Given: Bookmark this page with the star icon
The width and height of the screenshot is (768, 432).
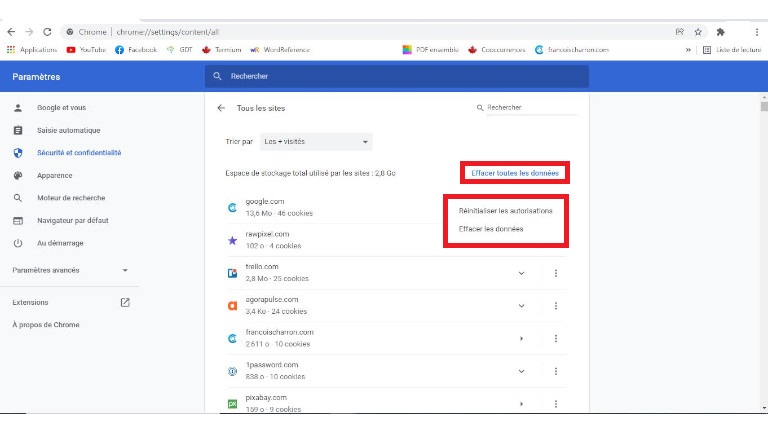Looking at the screenshot, I should (x=698, y=32).
